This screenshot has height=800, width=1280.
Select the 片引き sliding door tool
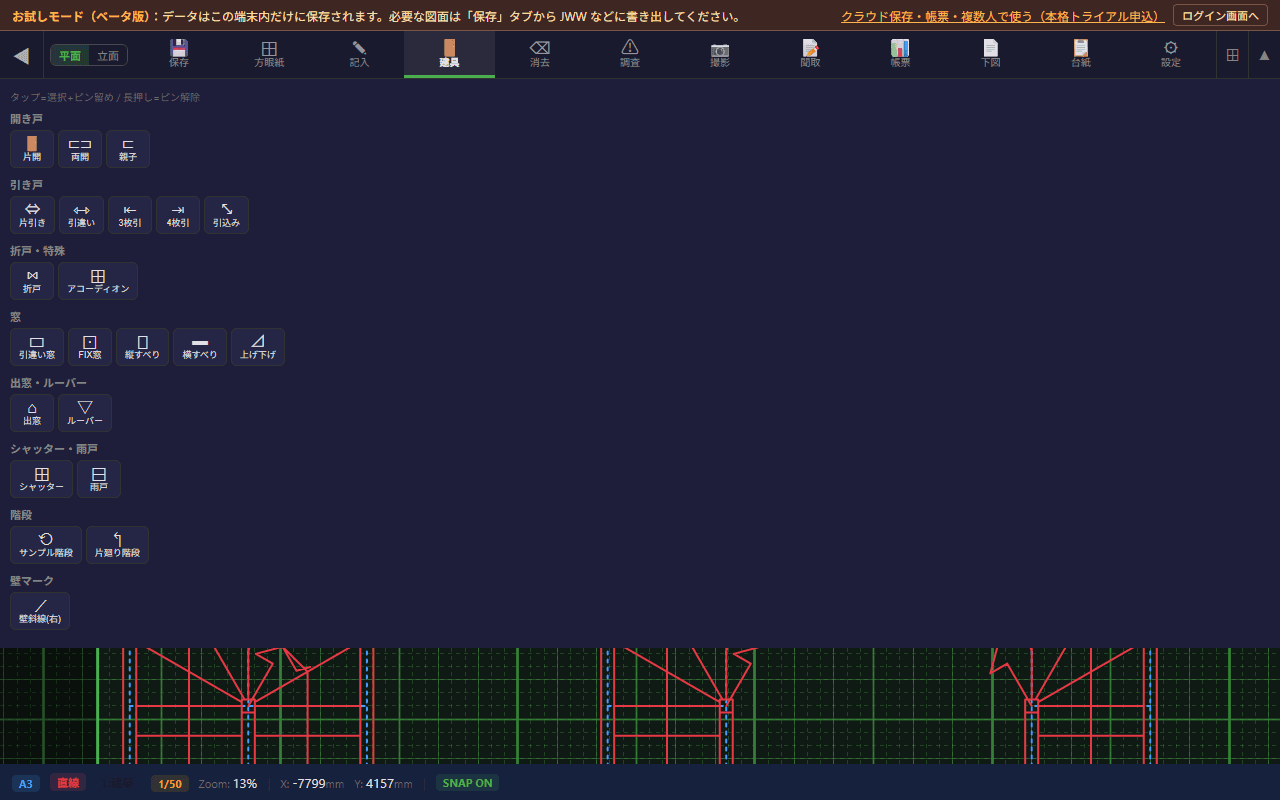point(32,215)
